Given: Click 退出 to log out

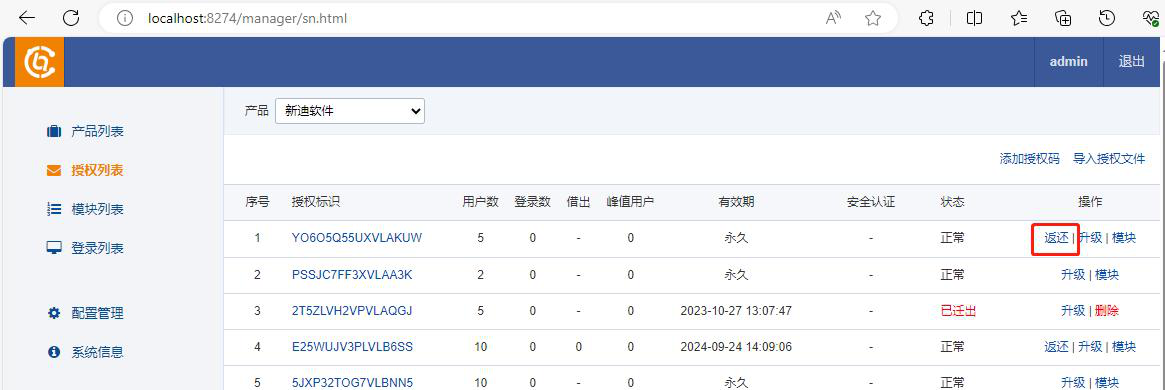Looking at the screenshot, I should [1132, 62].
